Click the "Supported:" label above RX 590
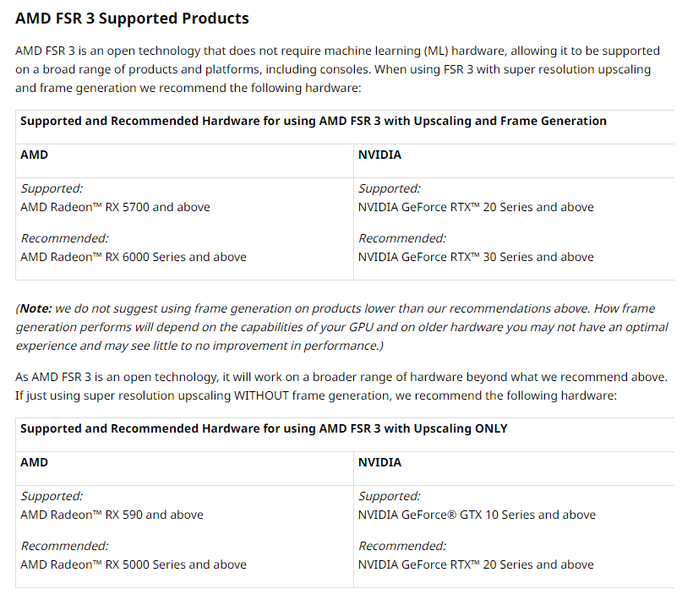 click(52, 496)
